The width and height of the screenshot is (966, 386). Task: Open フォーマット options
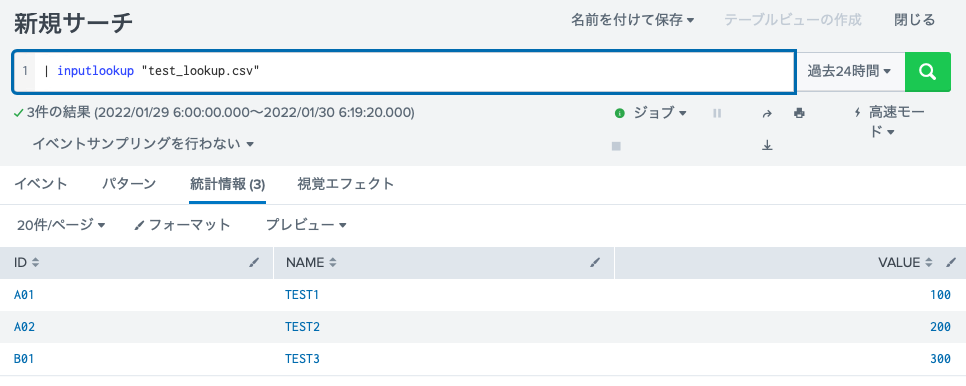tap(182, 225)
